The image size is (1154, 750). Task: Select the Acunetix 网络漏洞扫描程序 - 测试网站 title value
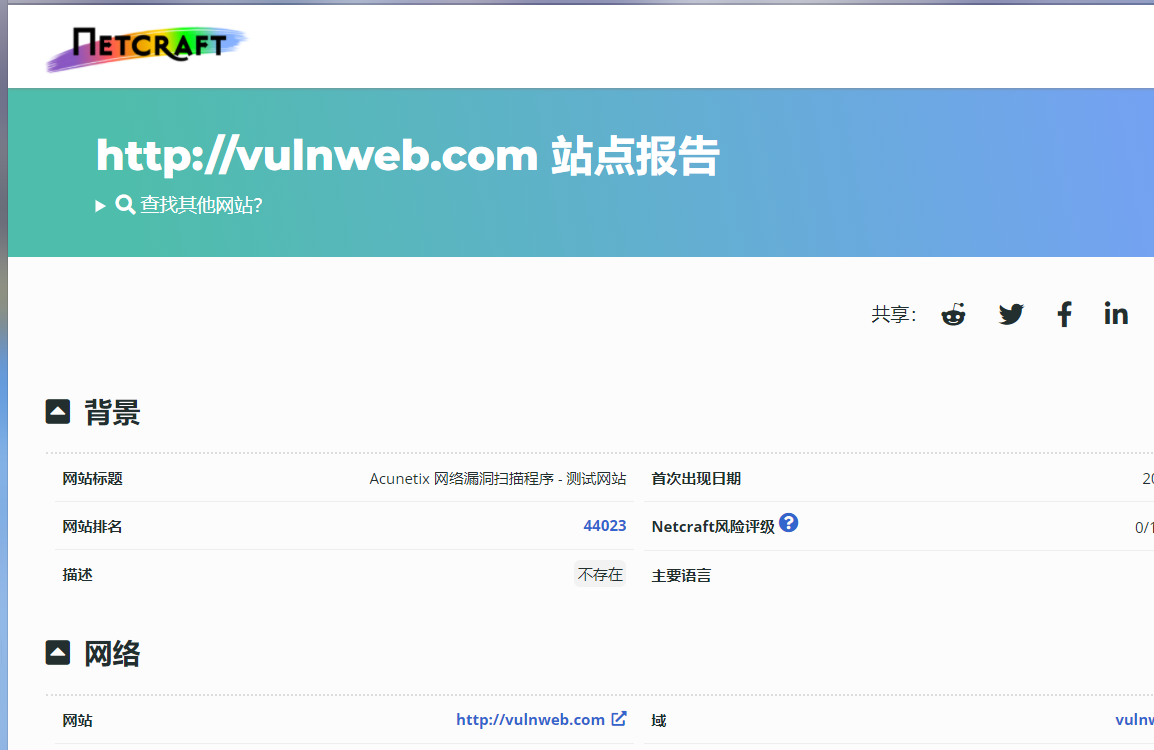tap(498, 478)
